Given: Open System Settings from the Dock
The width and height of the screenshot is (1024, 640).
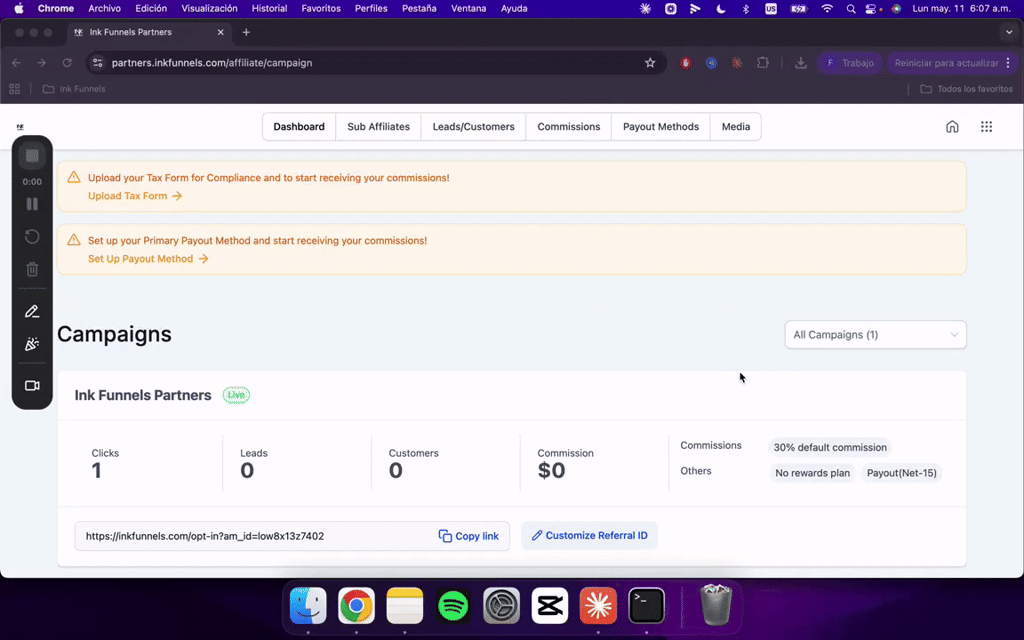Looking at the screenshot, I should click(x=502, y=606).
